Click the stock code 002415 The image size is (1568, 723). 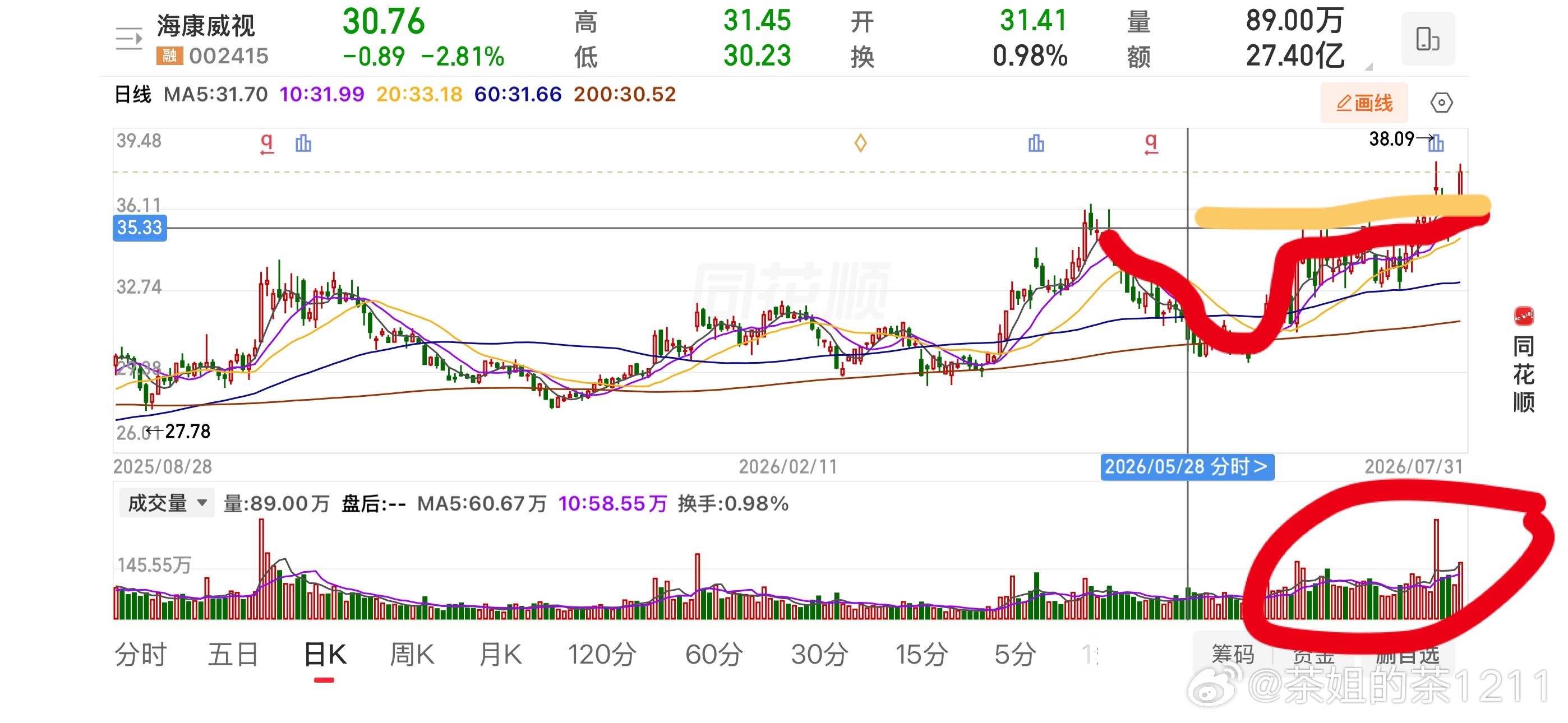[229, 56]
